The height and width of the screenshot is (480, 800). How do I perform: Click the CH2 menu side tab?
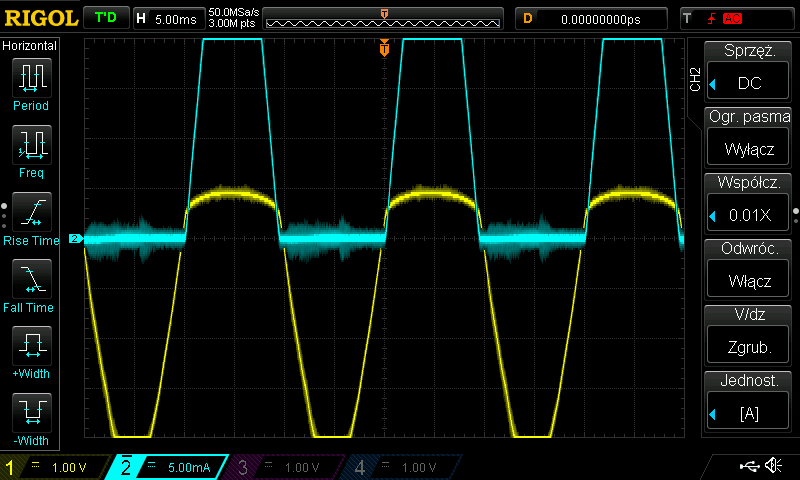694,79
